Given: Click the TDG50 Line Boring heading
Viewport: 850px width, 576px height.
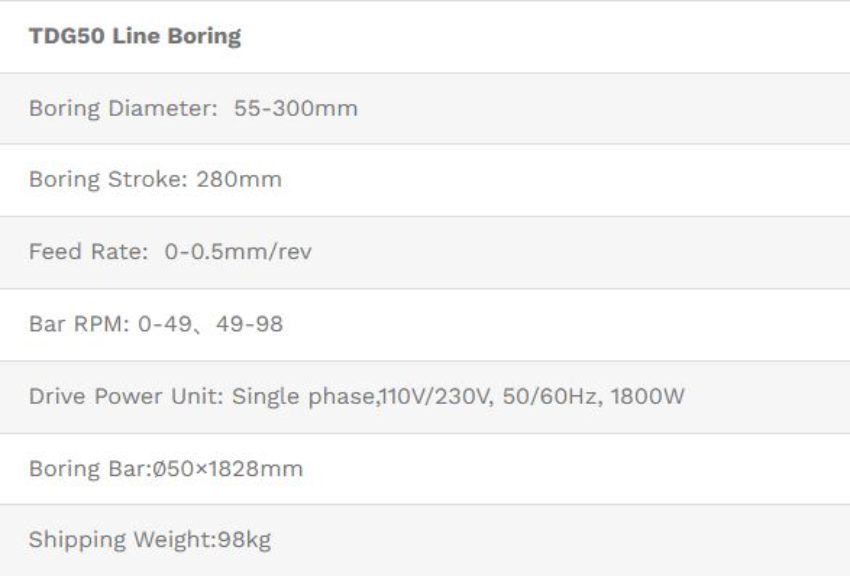Looking at the screenshot, I should click(135, 37).
